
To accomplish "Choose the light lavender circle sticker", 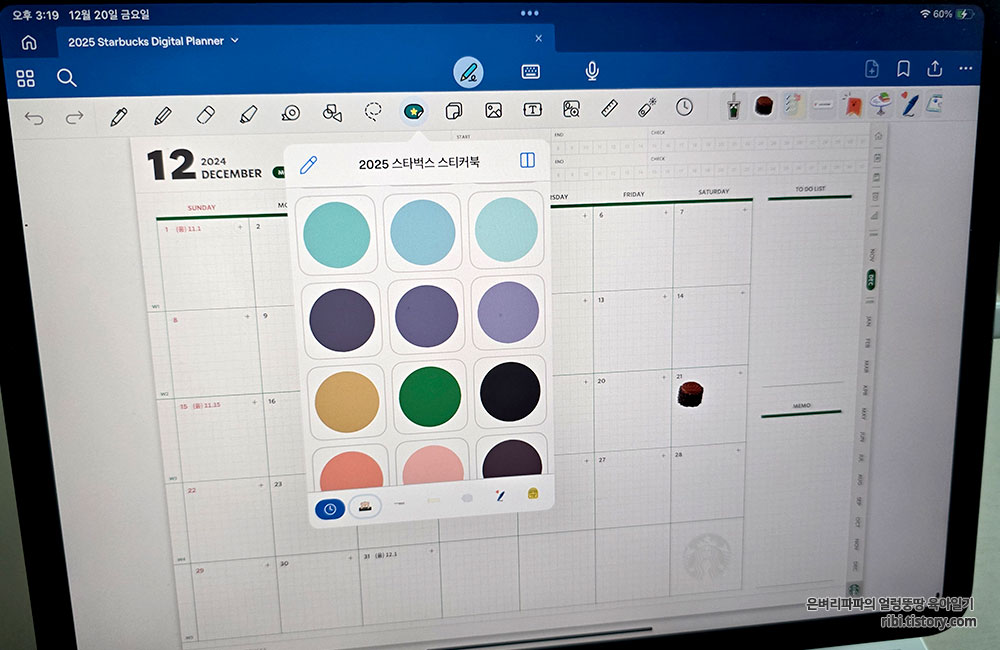I will [508, 313].
